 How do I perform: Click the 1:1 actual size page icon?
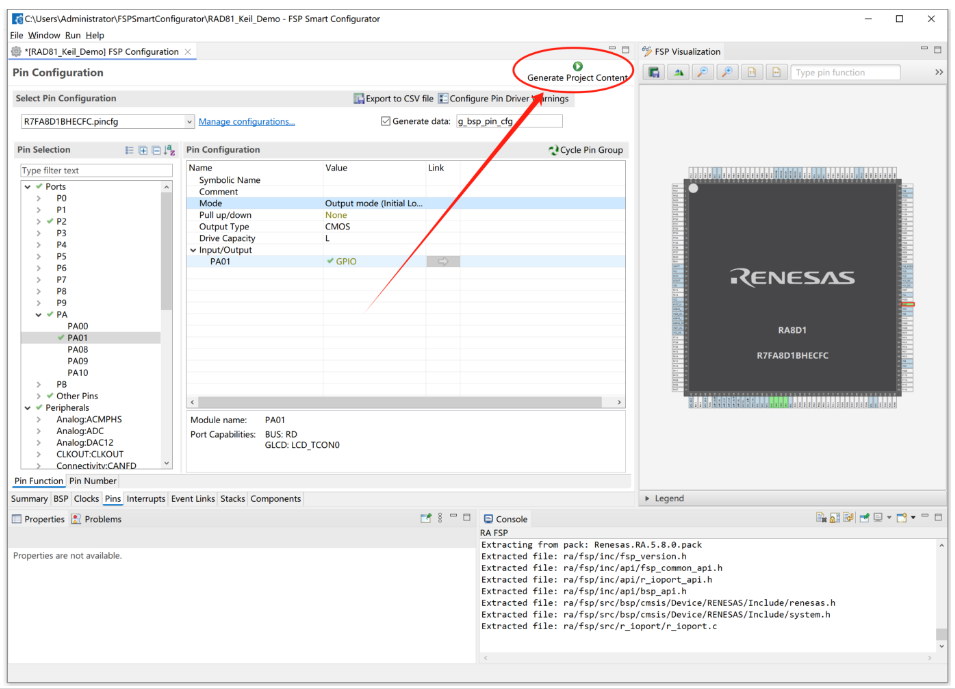click(x=752, y=72)
